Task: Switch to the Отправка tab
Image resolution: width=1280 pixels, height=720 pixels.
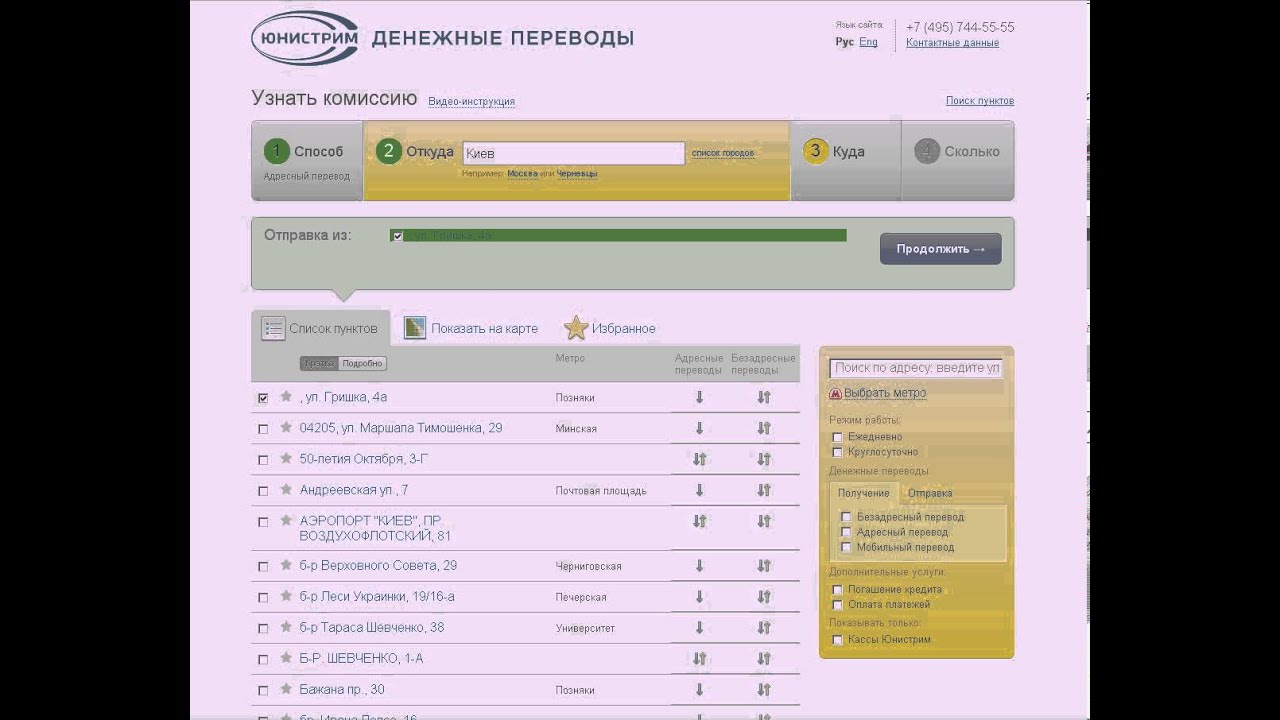Action: coord(930,493)
